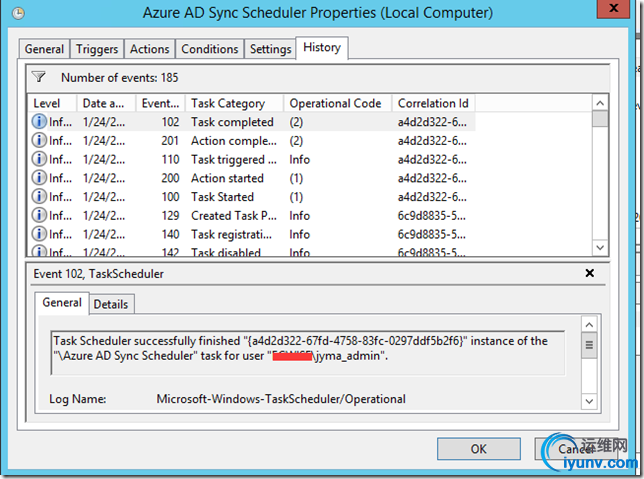Select the 'Action comple...' event 201 row
This screenshot has height=479, width=644.
coord(252,140)
